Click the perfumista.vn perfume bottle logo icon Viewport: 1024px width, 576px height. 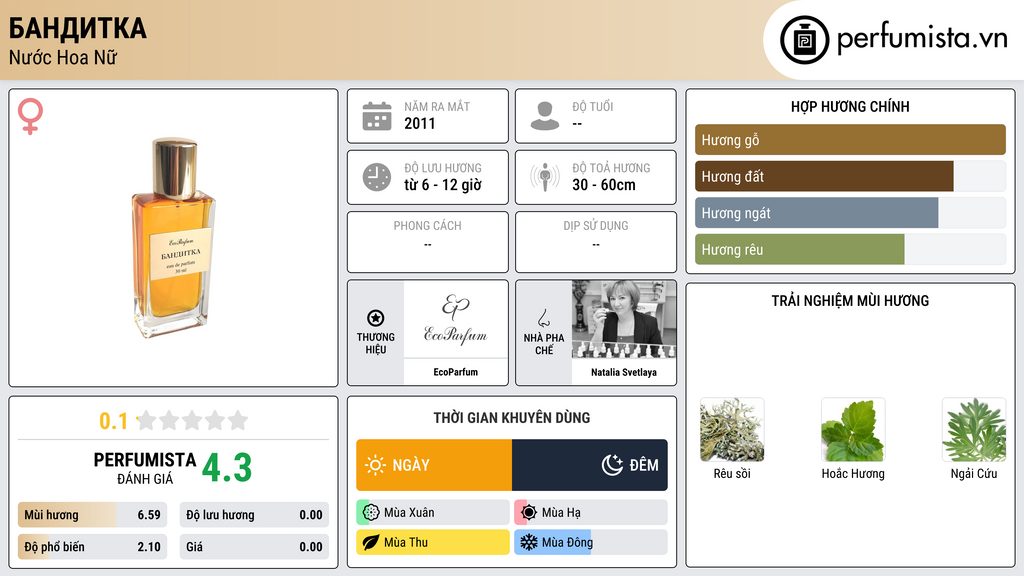coord(804,40)
